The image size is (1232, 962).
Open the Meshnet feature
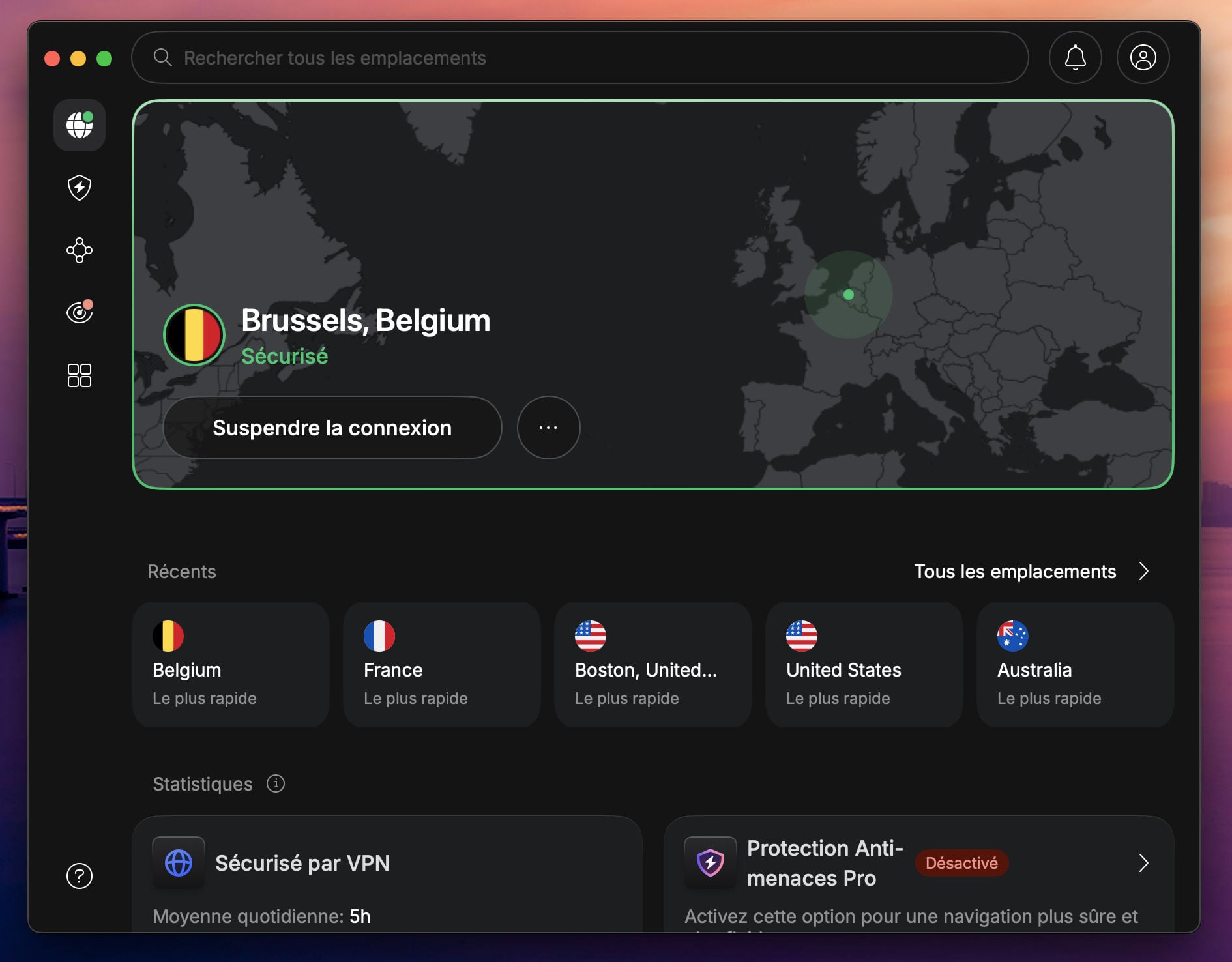click(79, 250)
